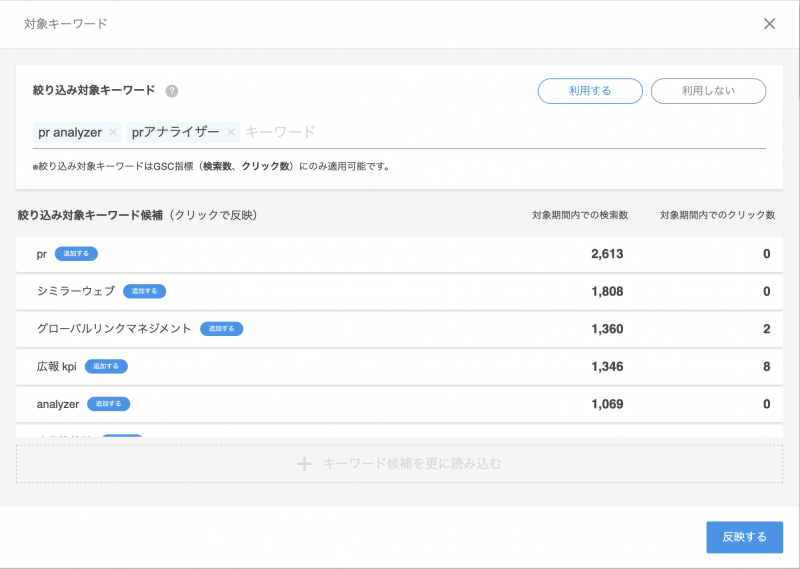
Task: Add 'analyzer' keyword with 追加する
Action: pos(108,404)
